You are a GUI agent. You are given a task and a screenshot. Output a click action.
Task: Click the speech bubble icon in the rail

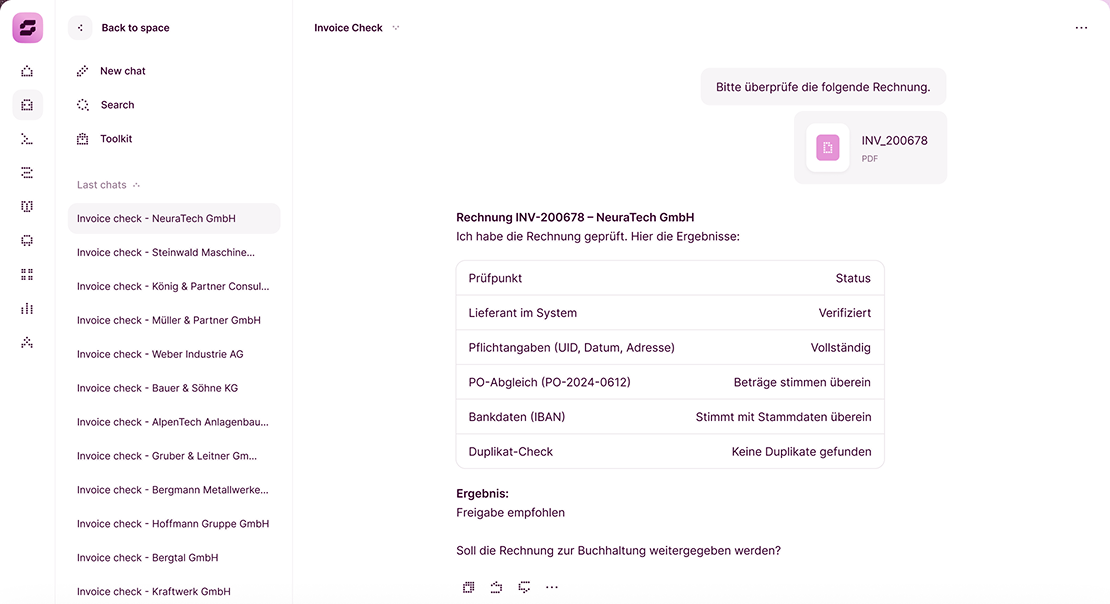point(27,241)
